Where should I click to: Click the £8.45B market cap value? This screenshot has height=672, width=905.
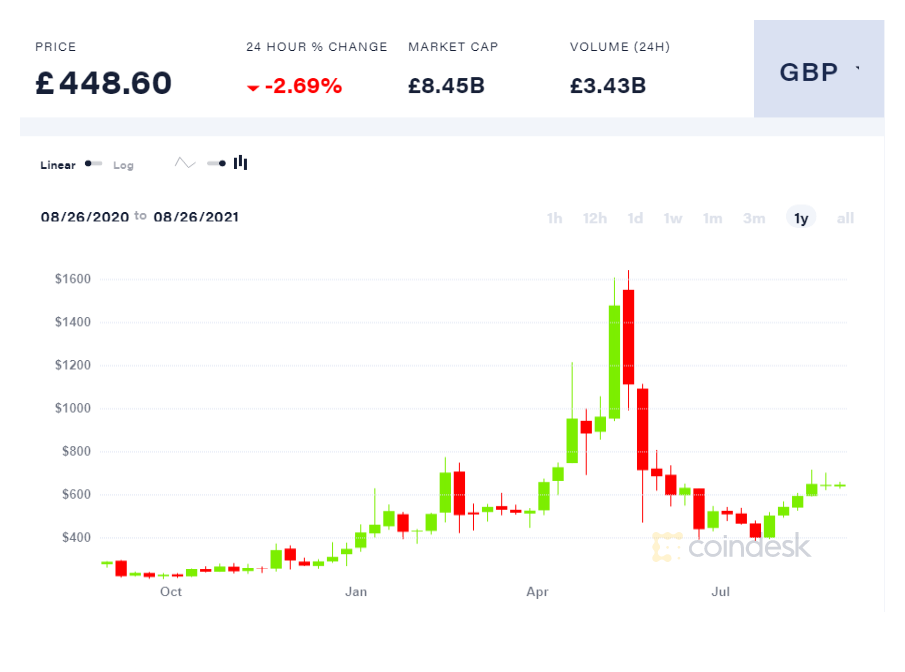[x=446, y=86]
